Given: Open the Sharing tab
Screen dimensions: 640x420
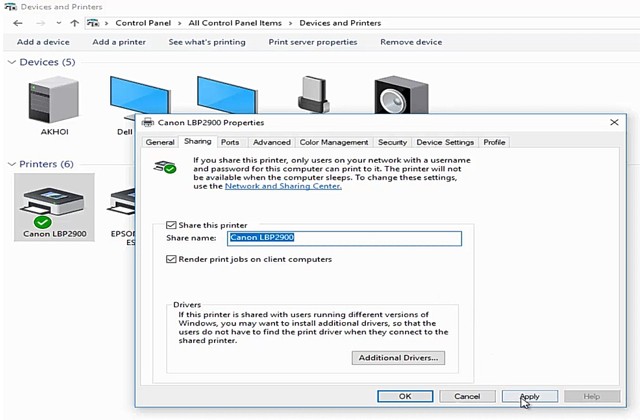Looking at the screenshot, I should click(x=198, y=141).
